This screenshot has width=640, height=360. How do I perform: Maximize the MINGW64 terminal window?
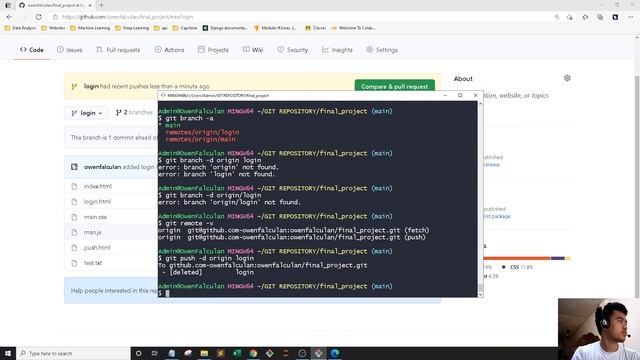coord(460,95)
